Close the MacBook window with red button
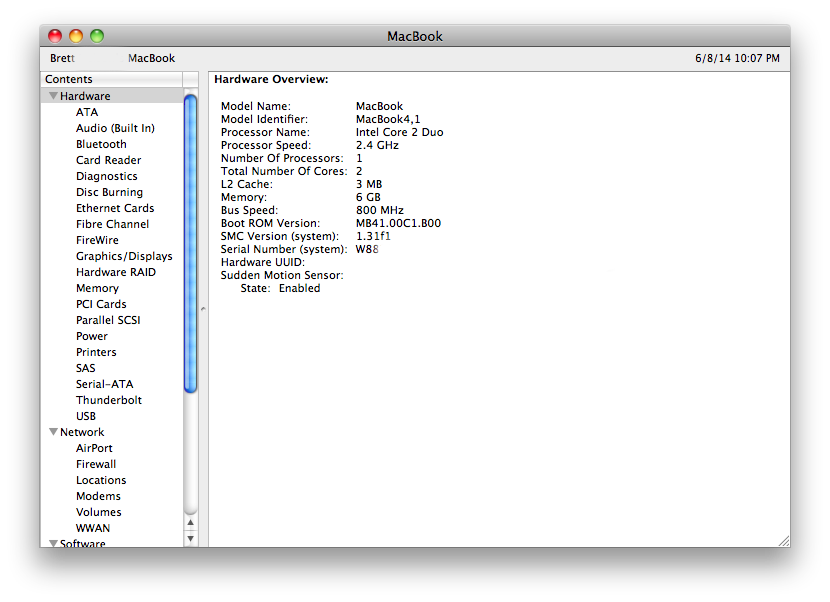The width and height of the screenshot is (830, 602). pos(55,36)
